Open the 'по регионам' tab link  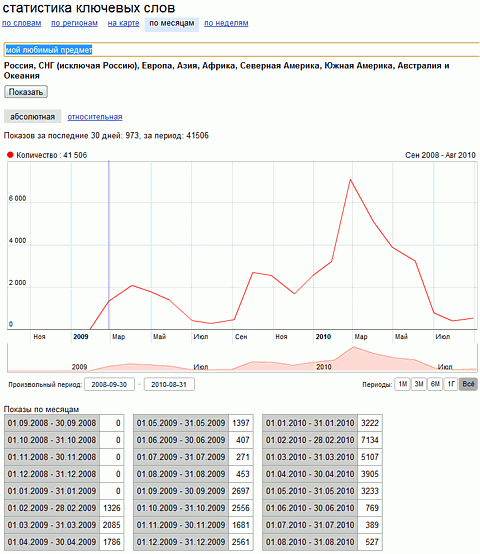pos(75,23)
